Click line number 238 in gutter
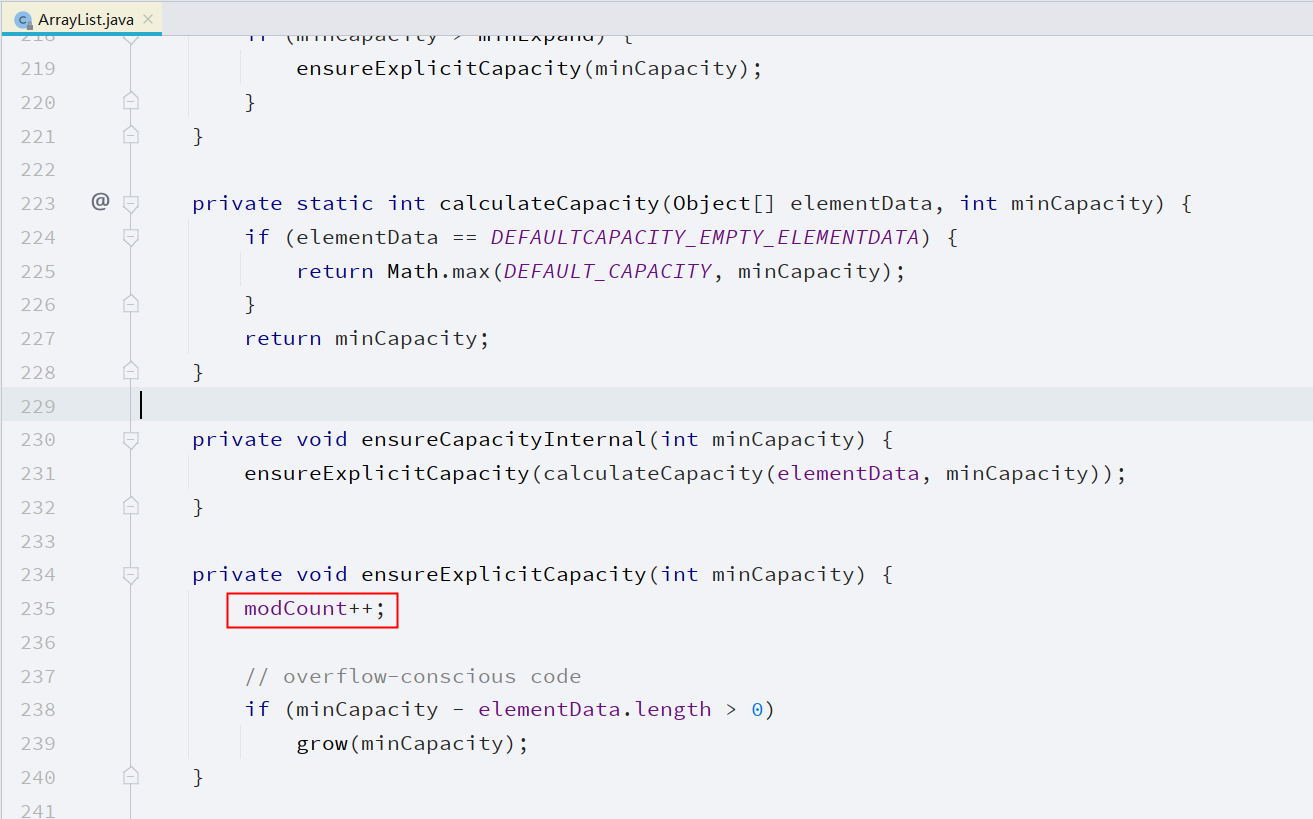This screenshot has width=1313, height=819. (x=37, y=709)
